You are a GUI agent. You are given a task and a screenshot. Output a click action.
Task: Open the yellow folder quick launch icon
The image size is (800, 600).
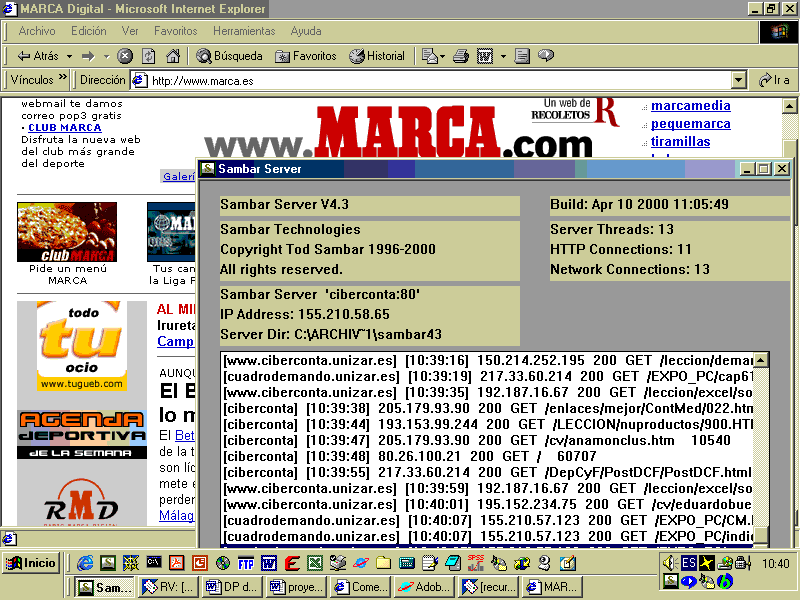pos(384,563)
